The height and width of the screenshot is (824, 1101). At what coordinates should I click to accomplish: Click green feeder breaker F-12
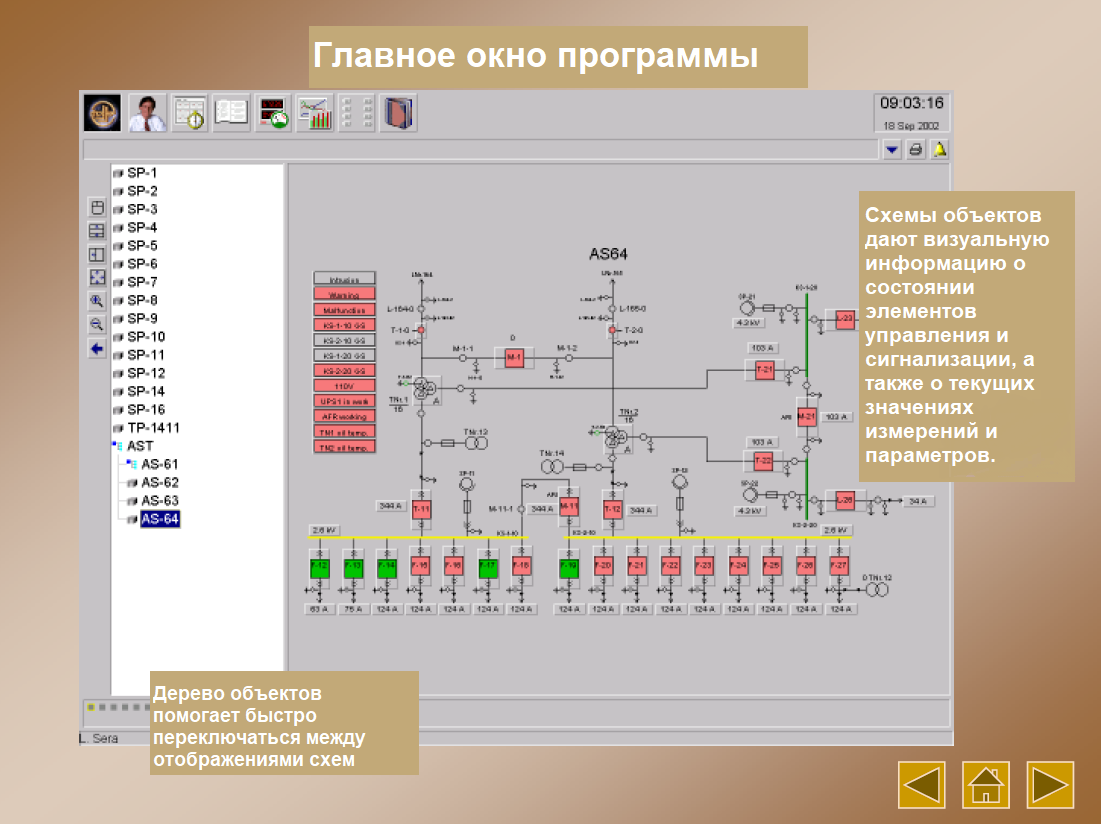(319, 566)
